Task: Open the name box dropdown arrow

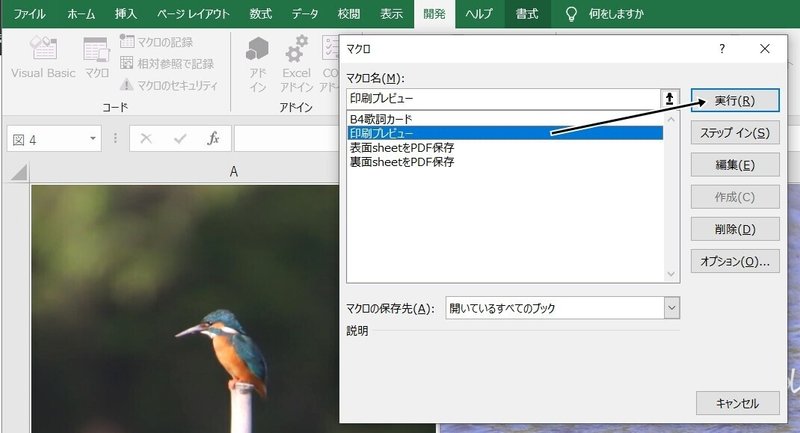Action: click(x=93, y=139)
